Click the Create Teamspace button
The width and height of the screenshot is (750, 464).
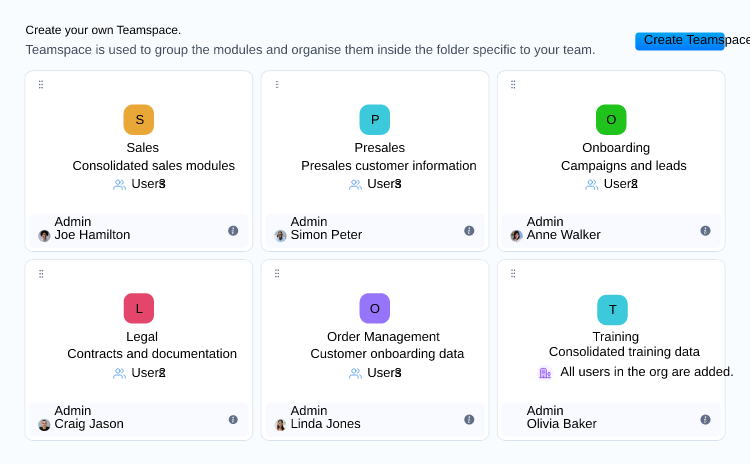point(680,41)
